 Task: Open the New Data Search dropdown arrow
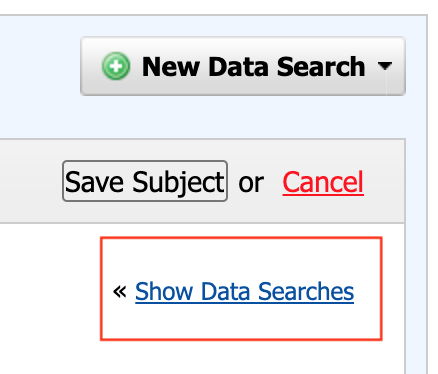click(x=385, y=66)
